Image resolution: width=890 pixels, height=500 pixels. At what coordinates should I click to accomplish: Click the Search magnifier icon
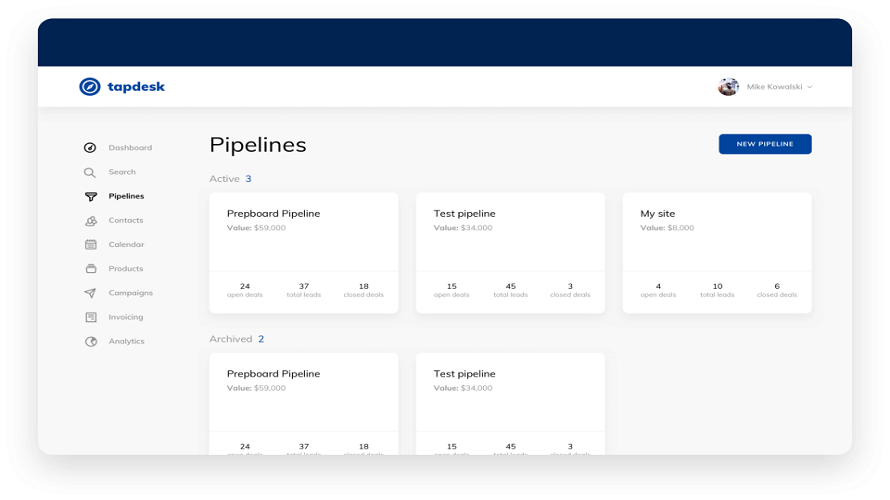(x=90, y=172)
